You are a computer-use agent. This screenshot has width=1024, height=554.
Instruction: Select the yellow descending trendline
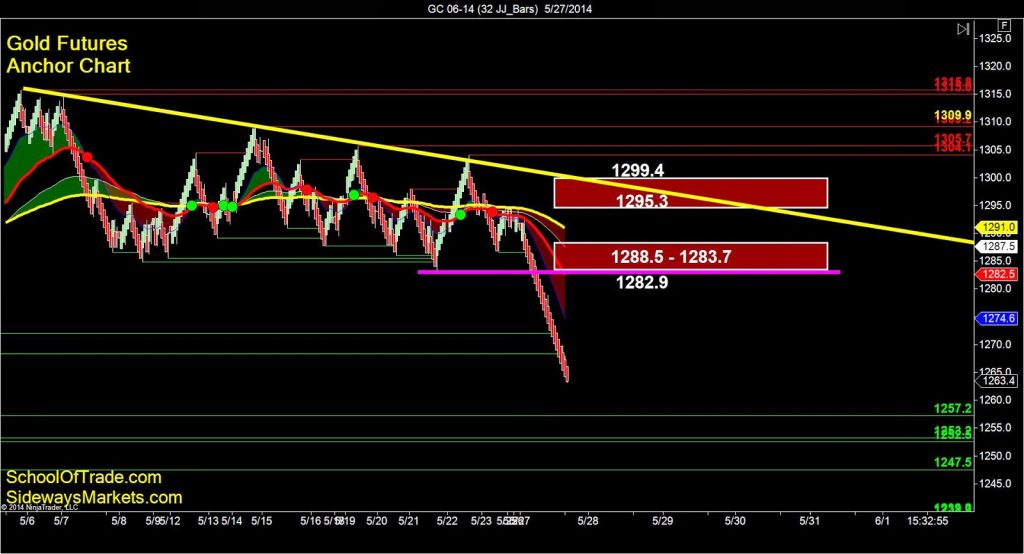click(496, 165)
